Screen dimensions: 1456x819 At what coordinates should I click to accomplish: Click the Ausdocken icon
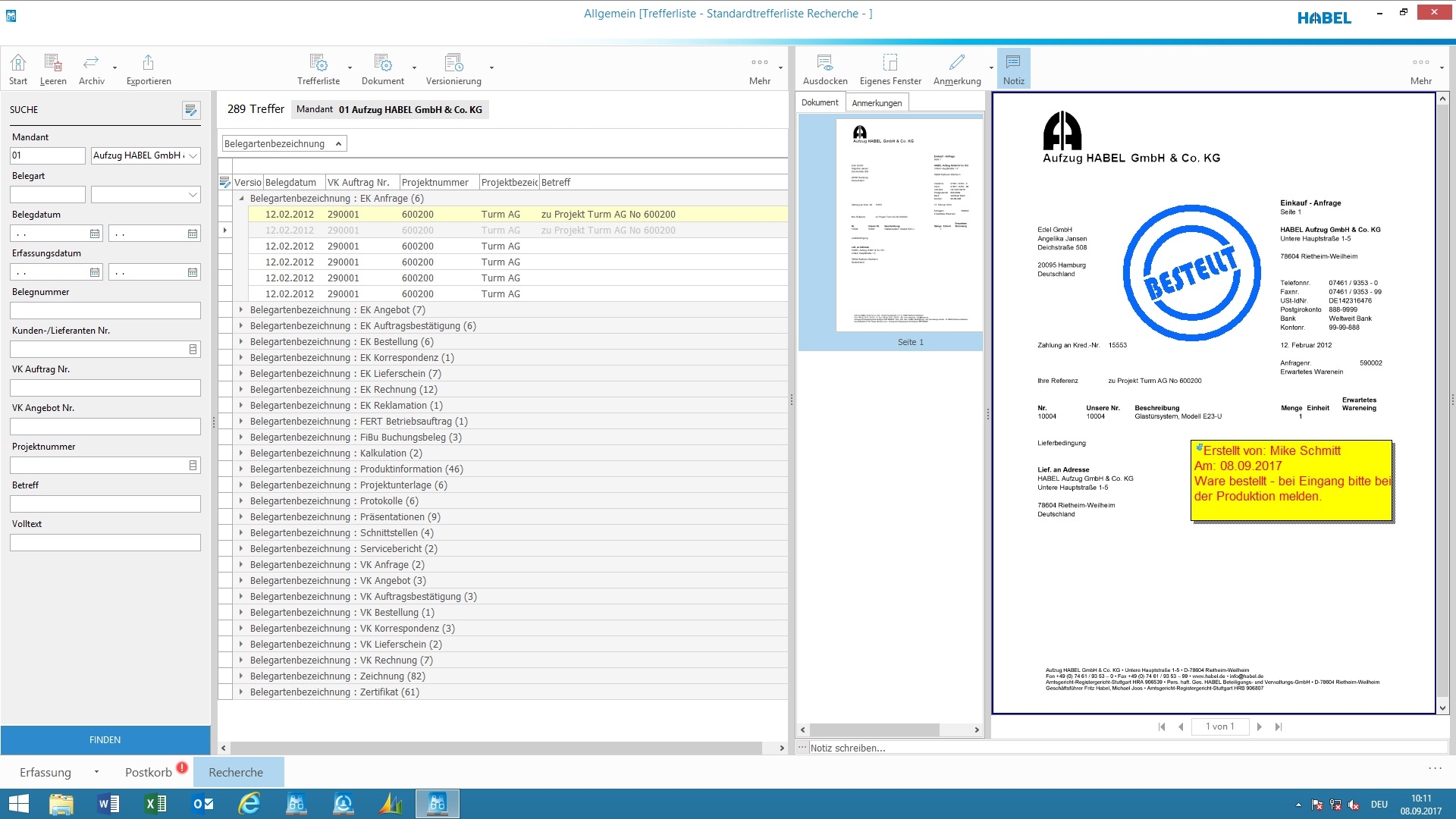[824, 63]
